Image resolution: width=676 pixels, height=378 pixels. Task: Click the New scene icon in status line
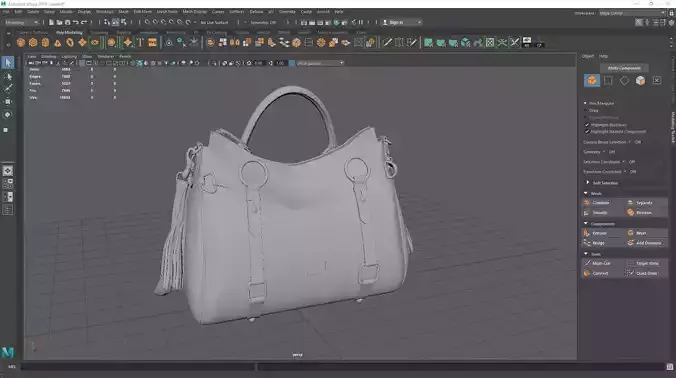tap(51, 22)
